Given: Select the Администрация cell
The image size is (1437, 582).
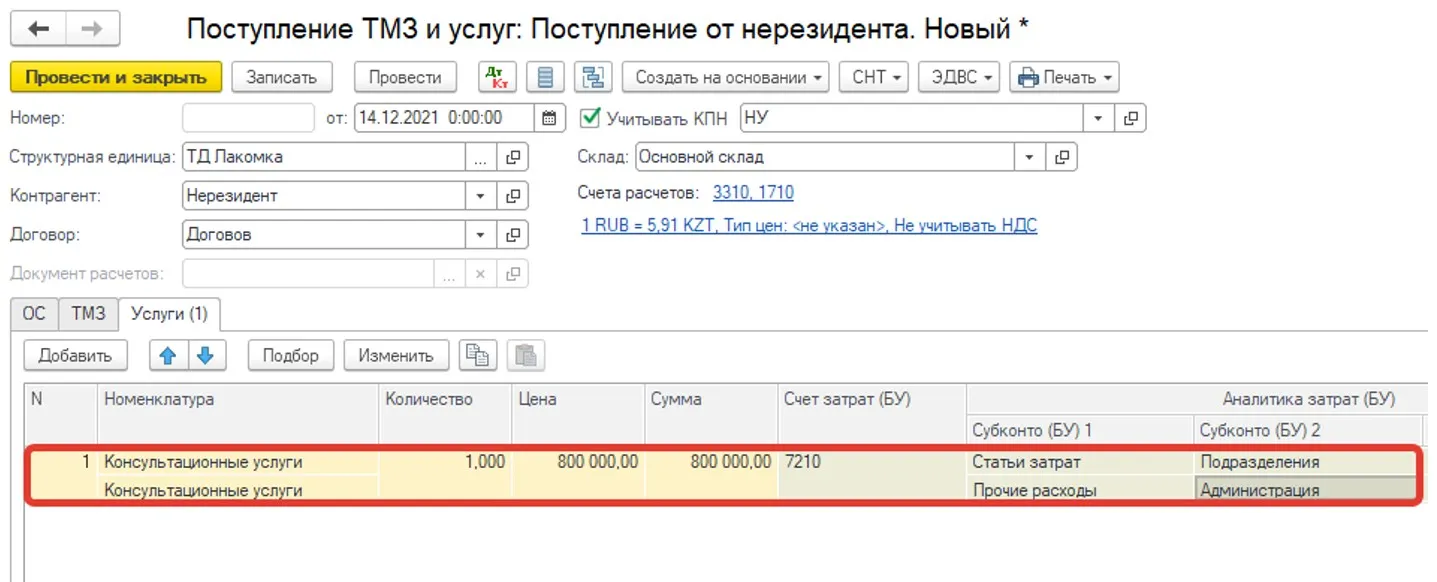Looking at the screenshot, I should coord(1306,490).
